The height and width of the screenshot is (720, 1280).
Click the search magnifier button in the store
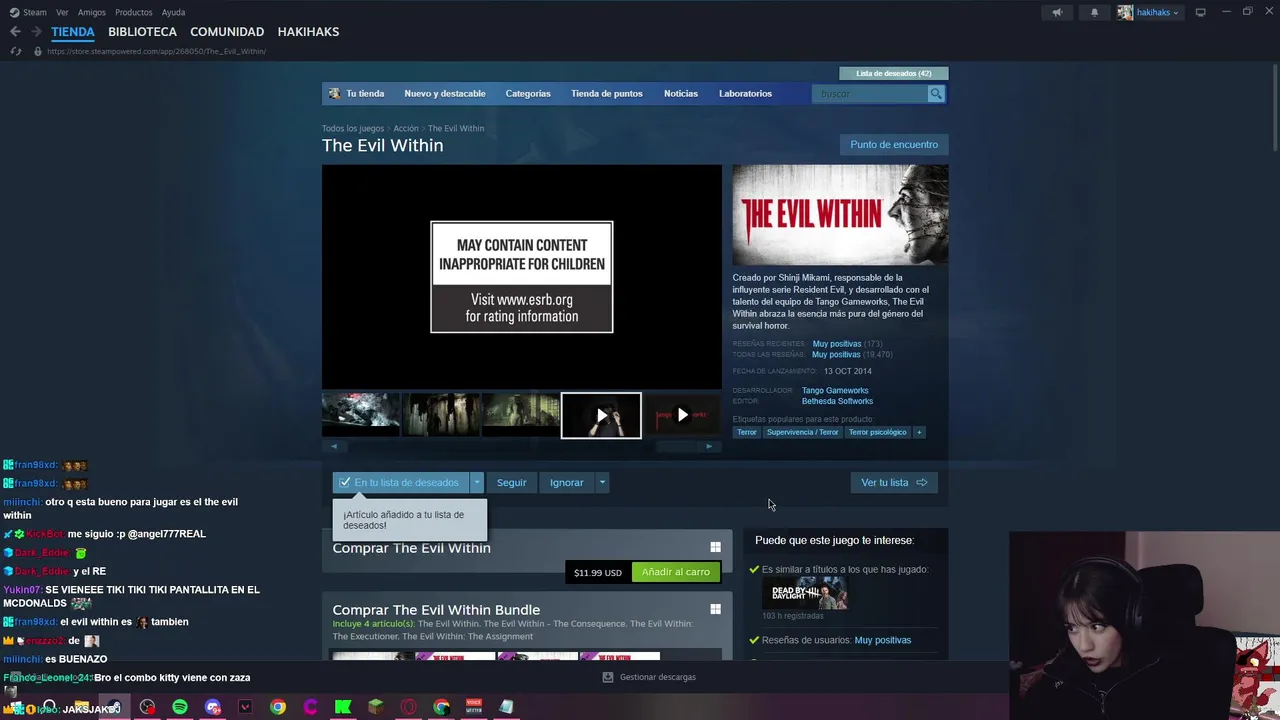pos(936,93)
